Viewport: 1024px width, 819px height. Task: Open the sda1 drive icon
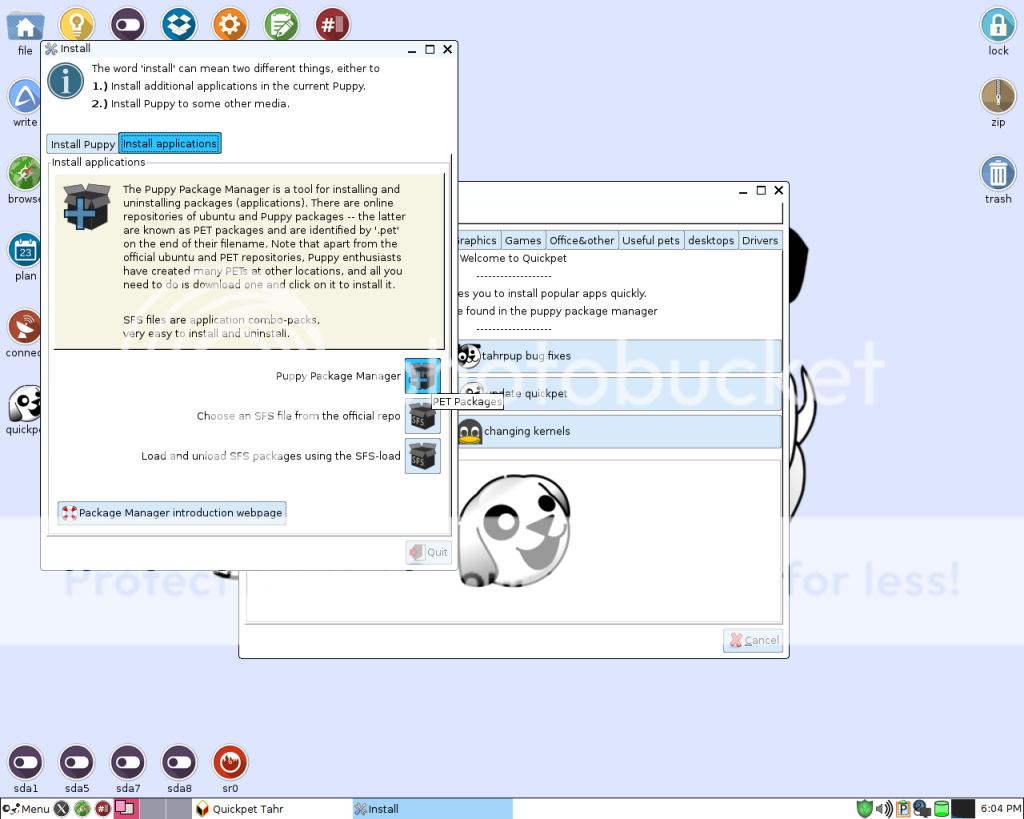[x=25, y=764]
